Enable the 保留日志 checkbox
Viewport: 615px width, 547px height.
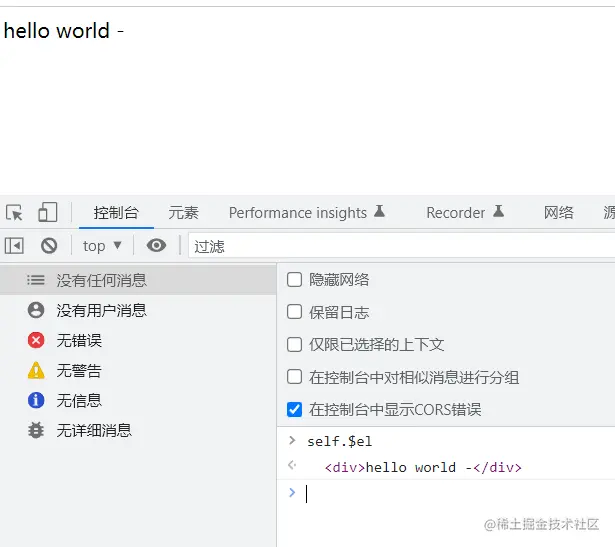[294, 312]
